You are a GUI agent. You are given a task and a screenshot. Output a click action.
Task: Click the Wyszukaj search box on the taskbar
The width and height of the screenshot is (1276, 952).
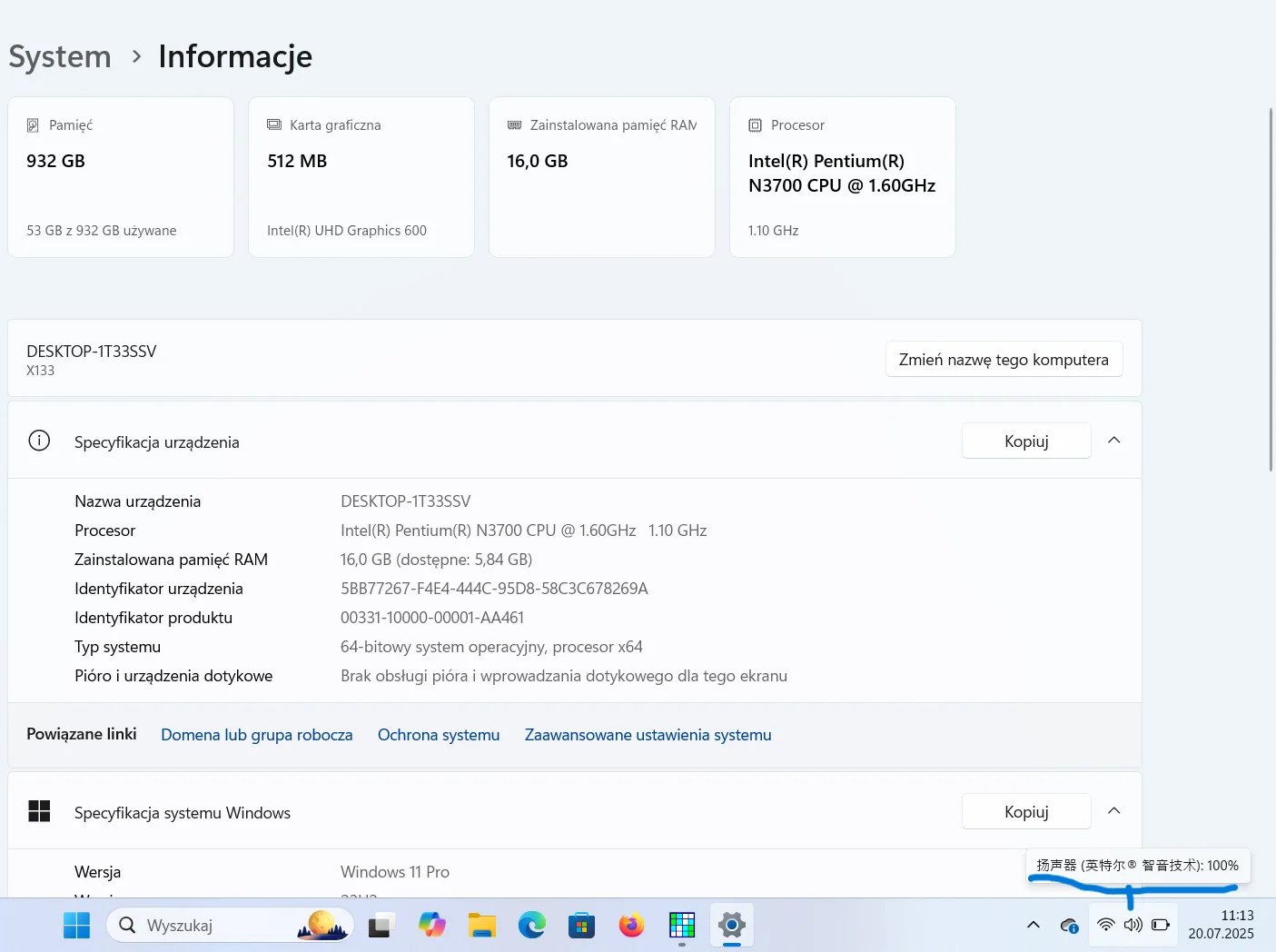[231, 926]
